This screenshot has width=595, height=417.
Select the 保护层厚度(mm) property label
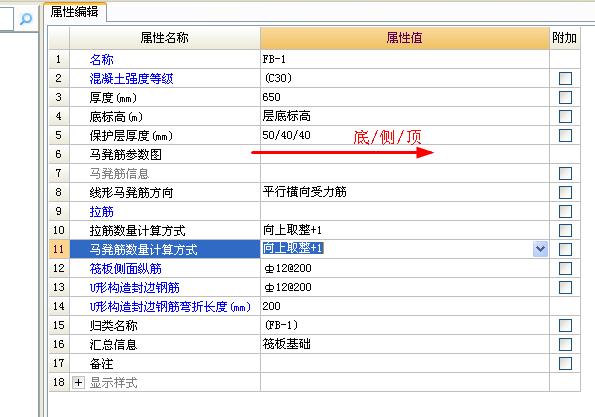131,136
